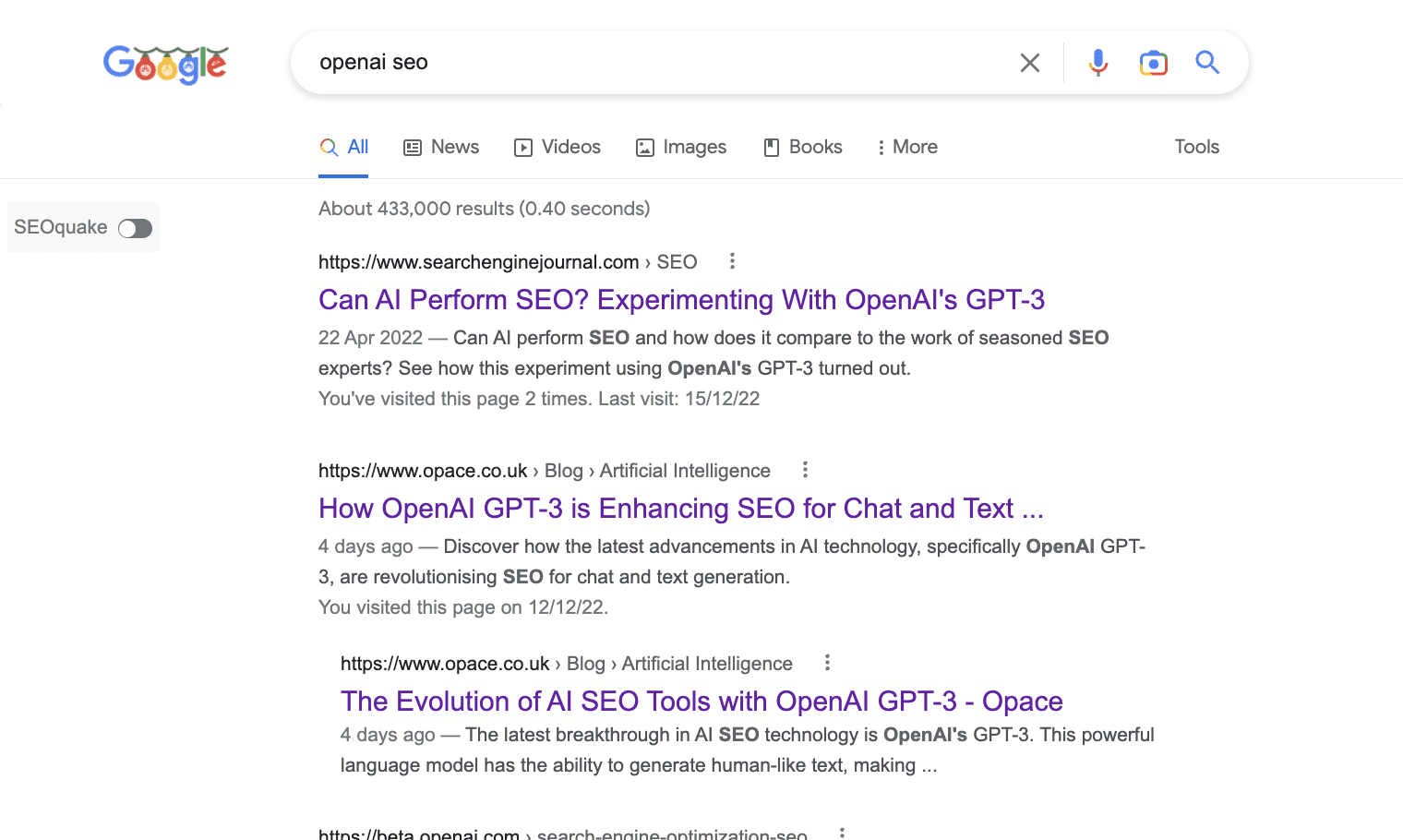Click the book icon beside Books
Viewport: 1403px width, 840px height.
click(770, 147)
